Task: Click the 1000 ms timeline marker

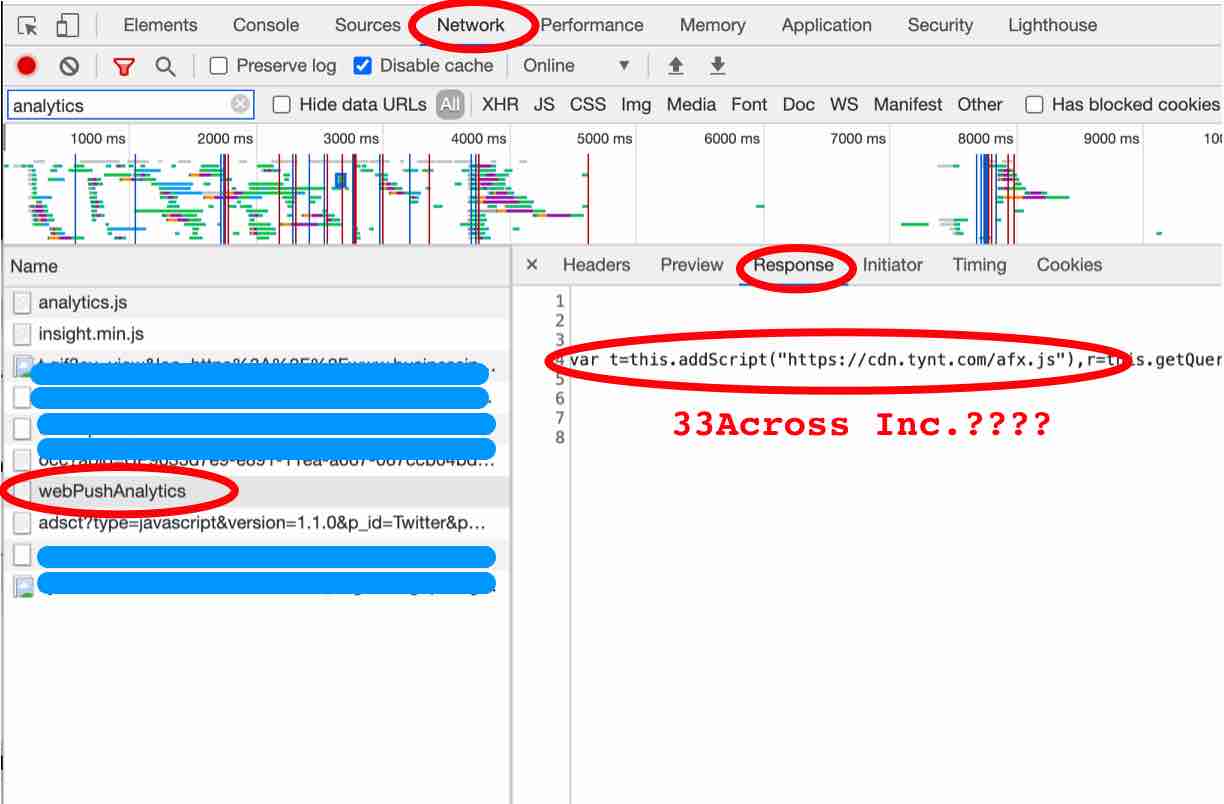Action: pyautogui.click(x=98, y=139)
